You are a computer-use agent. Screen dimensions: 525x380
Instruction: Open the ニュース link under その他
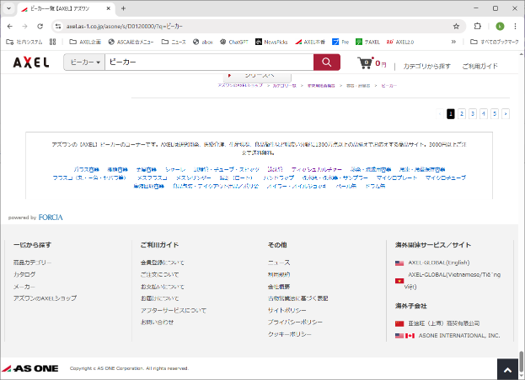279,262
